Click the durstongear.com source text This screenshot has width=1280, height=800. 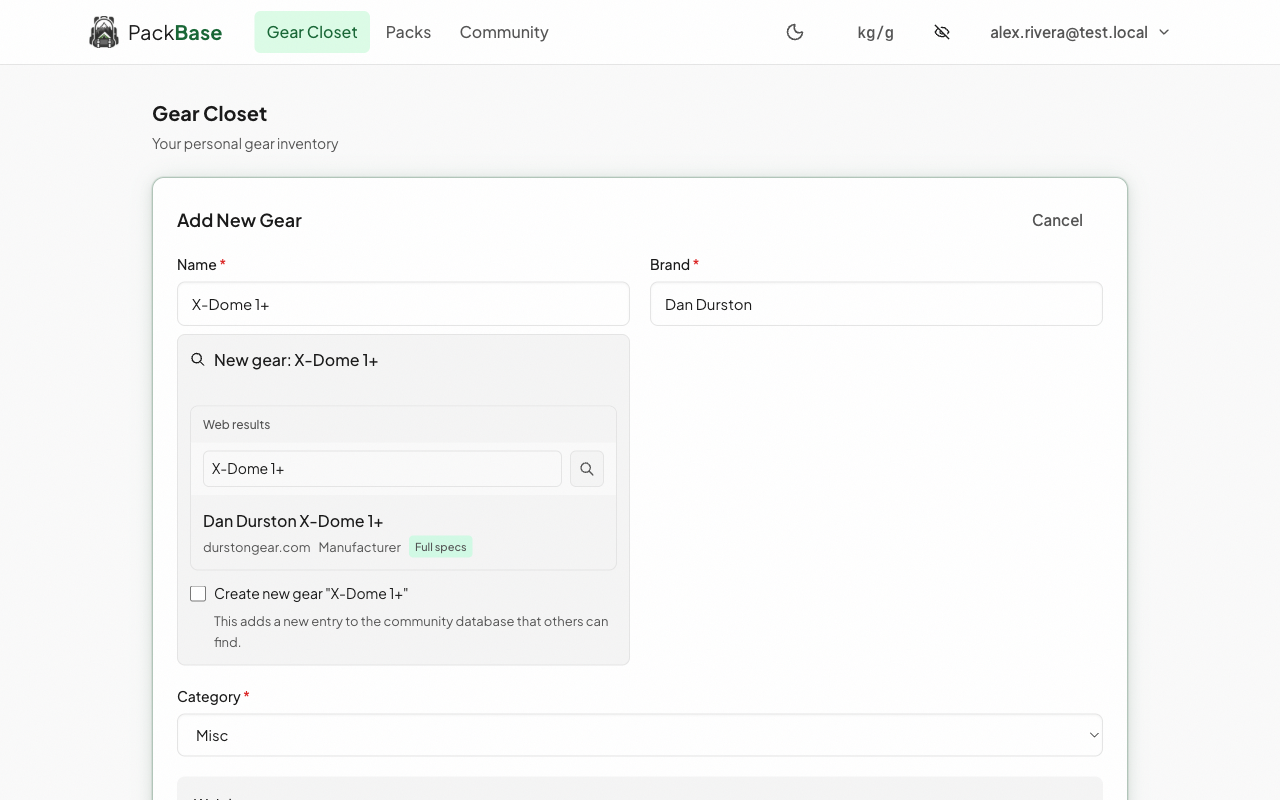[257, 547]
